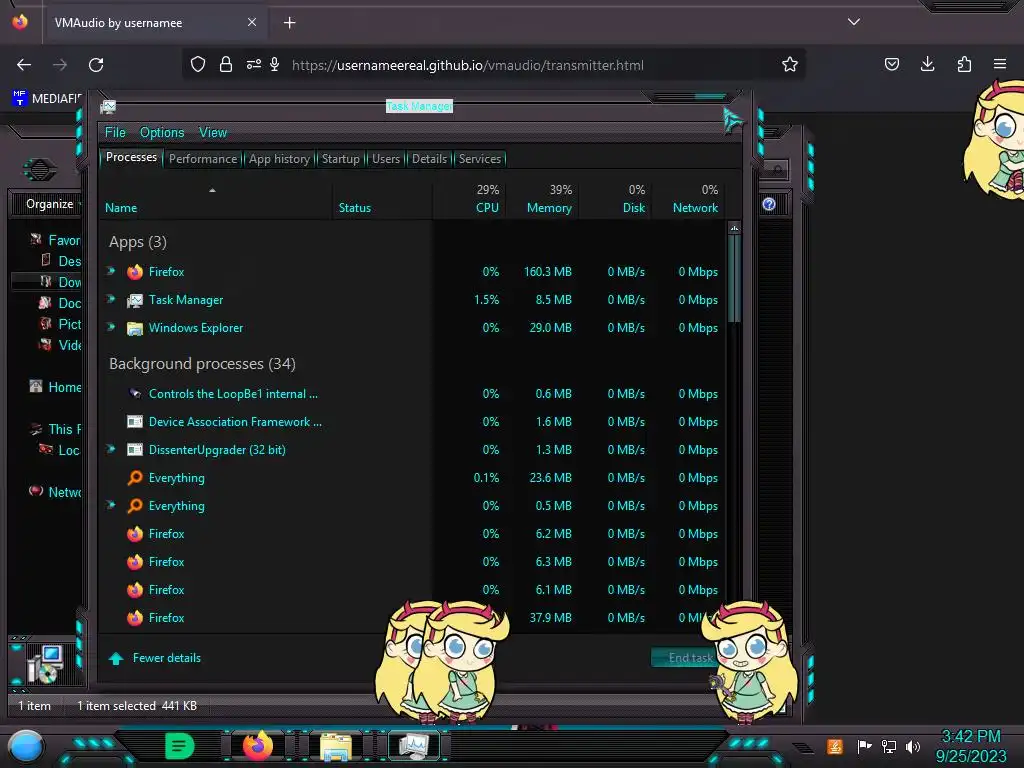Viewport: 1024px width, 768px height.
Task: Sort processes by Status column header
Action: coord(383,199)
